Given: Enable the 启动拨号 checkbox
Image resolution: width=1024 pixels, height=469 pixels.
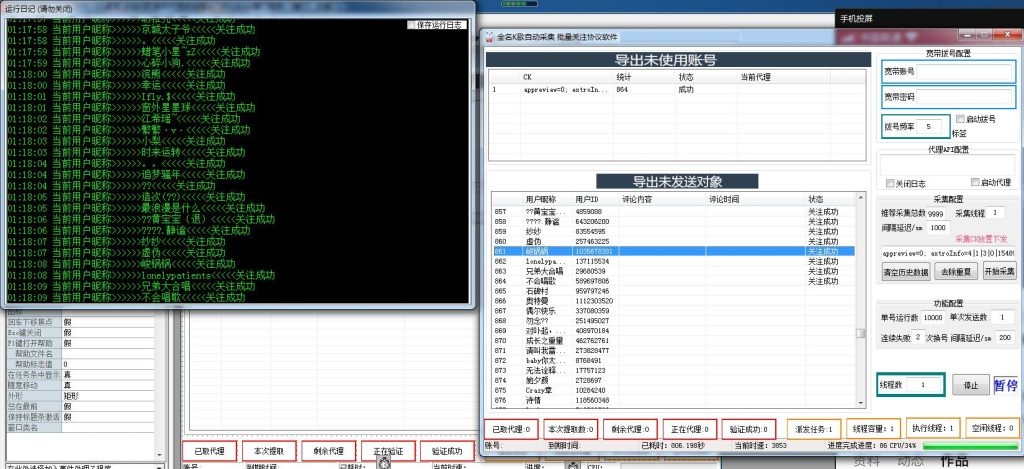Looking at the screenshot, I should coord(960,119).
